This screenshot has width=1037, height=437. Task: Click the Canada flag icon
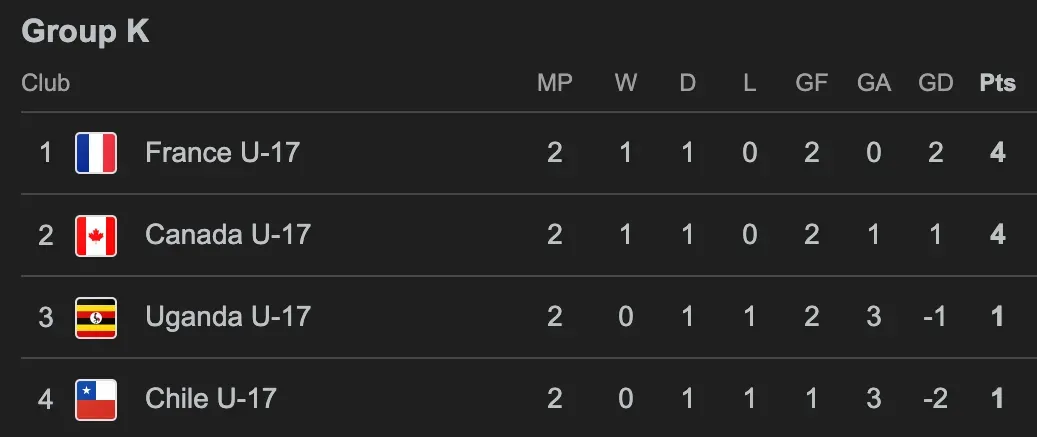tap(96, 235)
